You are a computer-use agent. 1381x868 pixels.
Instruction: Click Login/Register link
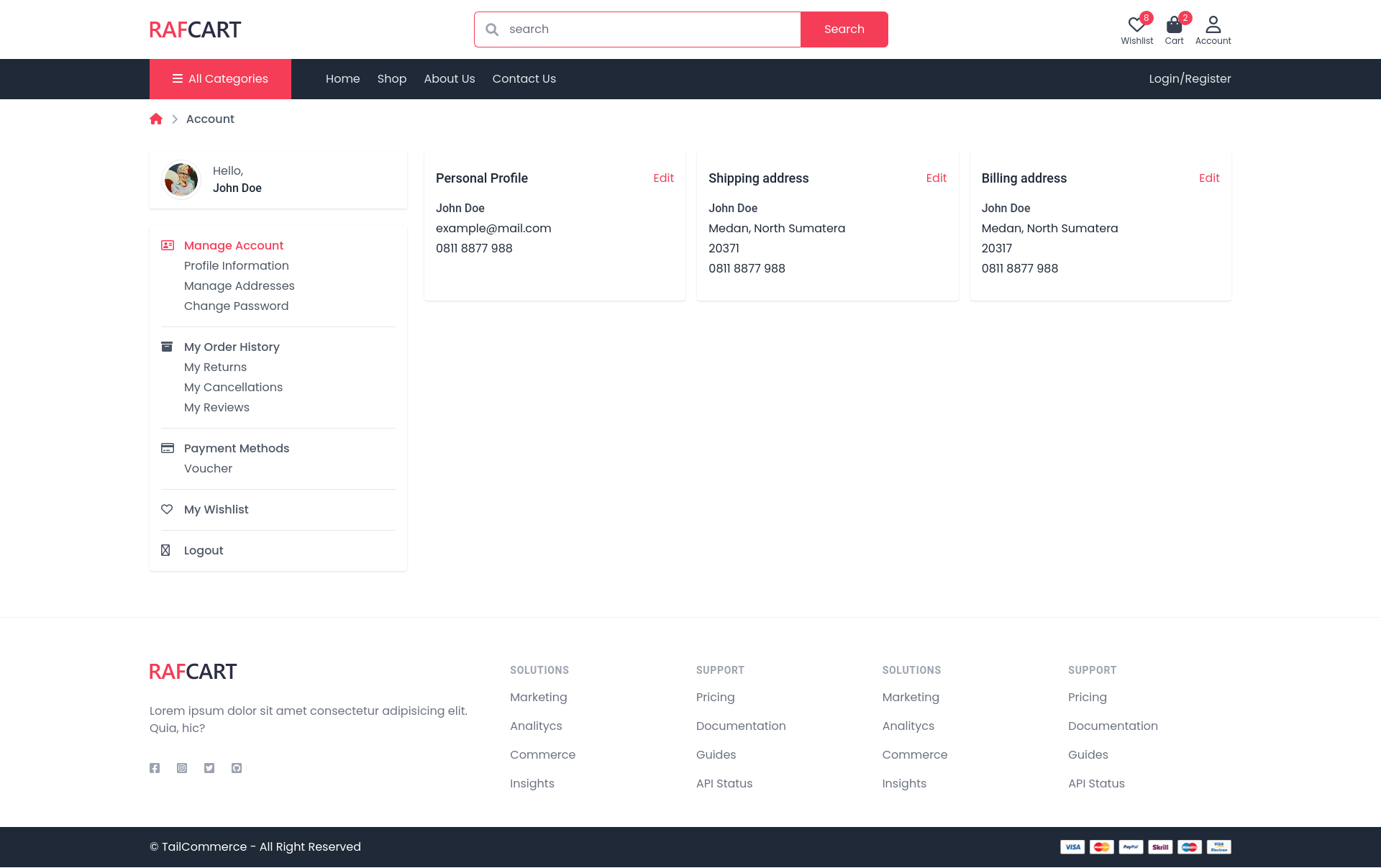pyautogui.click(x=1190, y=79)
